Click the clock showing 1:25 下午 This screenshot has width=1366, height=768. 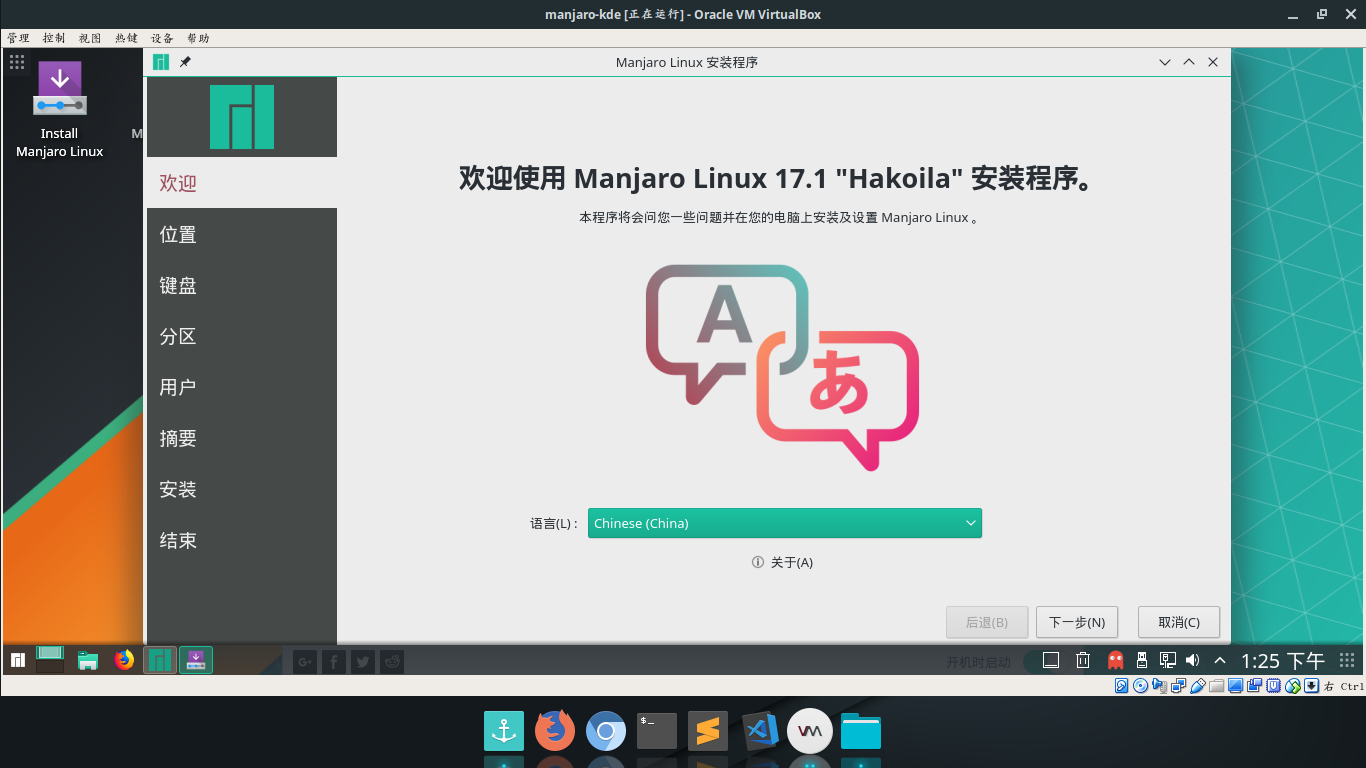[1283, 661]
